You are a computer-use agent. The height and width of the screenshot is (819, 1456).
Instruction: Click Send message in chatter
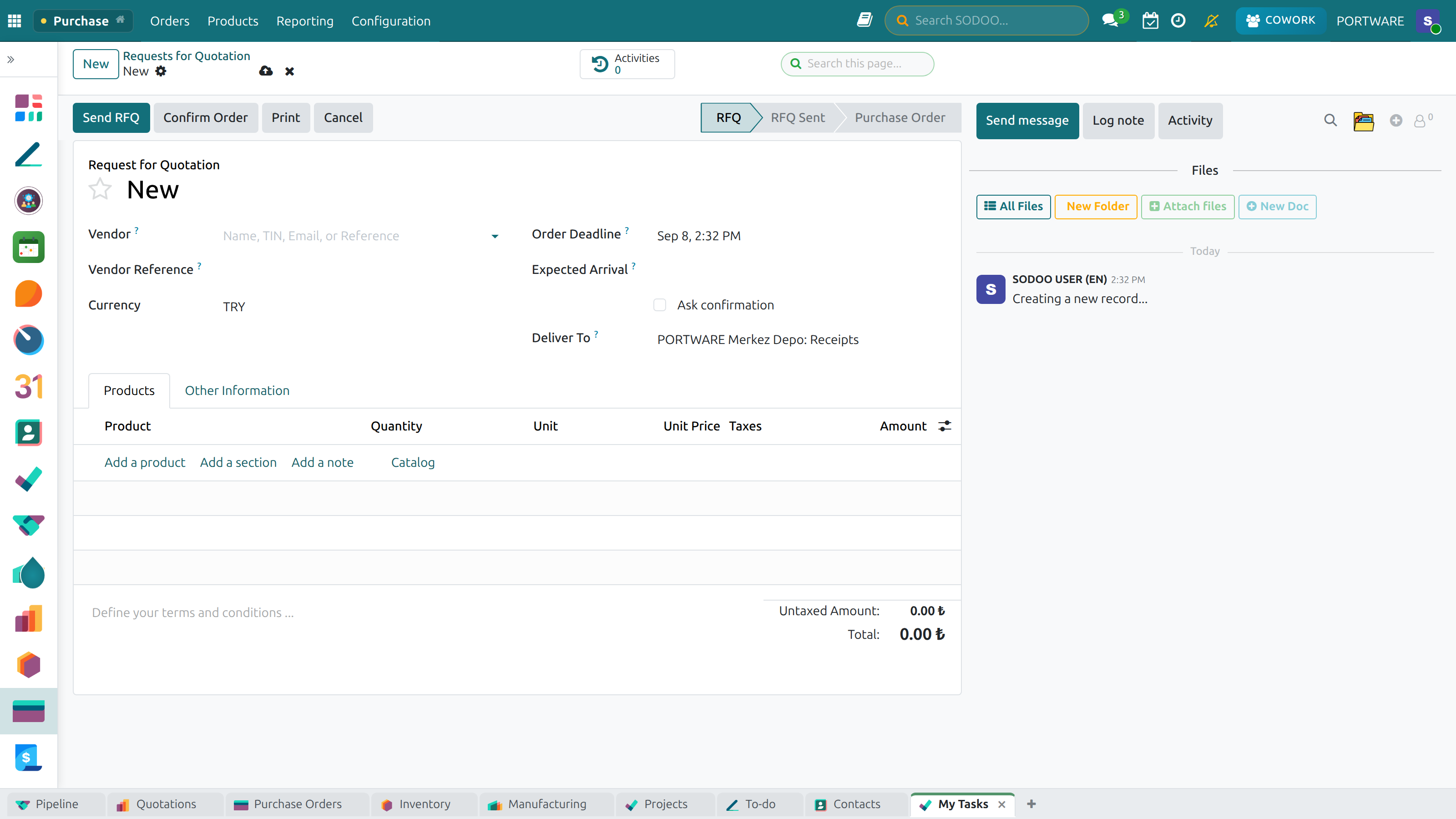tap(1027, 121)
